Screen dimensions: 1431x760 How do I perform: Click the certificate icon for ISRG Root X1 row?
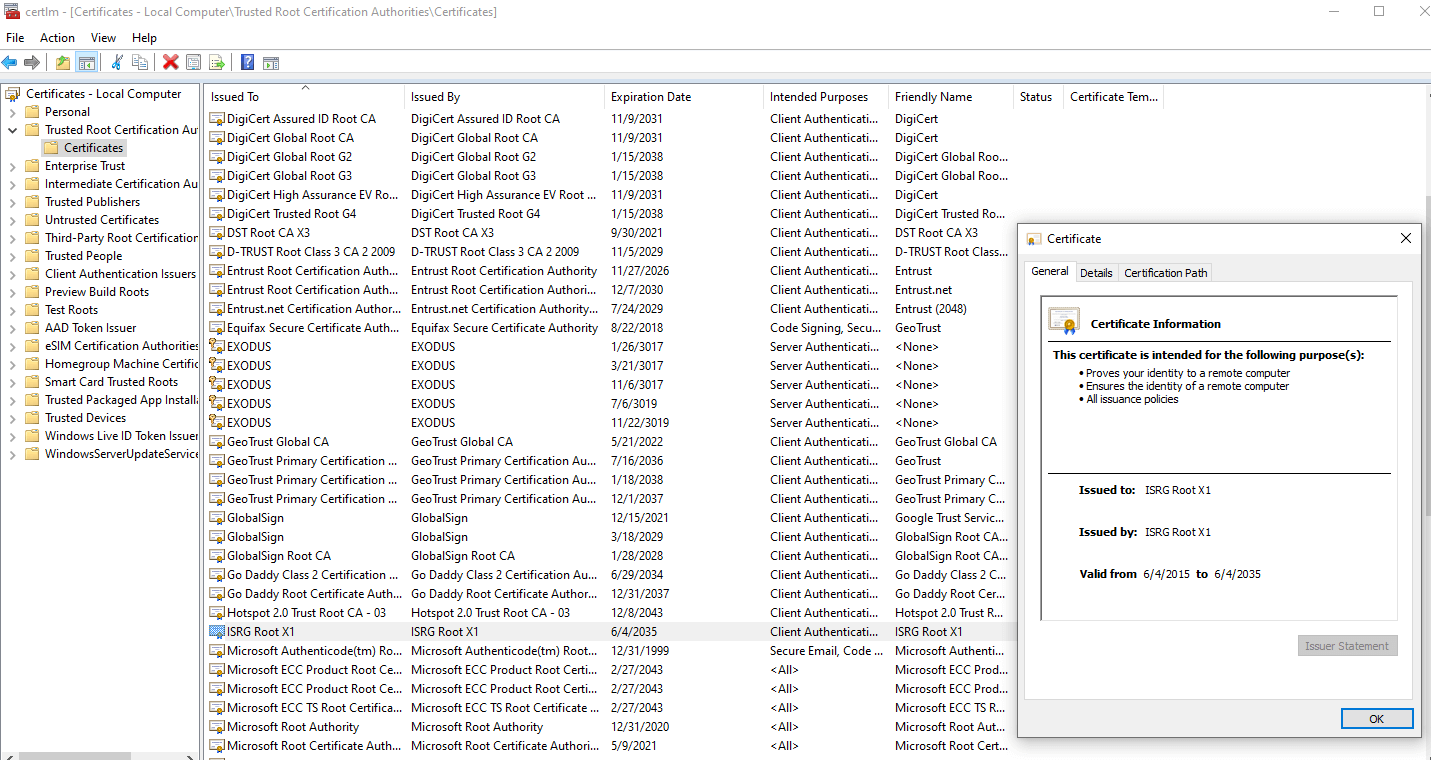[216, 632]
